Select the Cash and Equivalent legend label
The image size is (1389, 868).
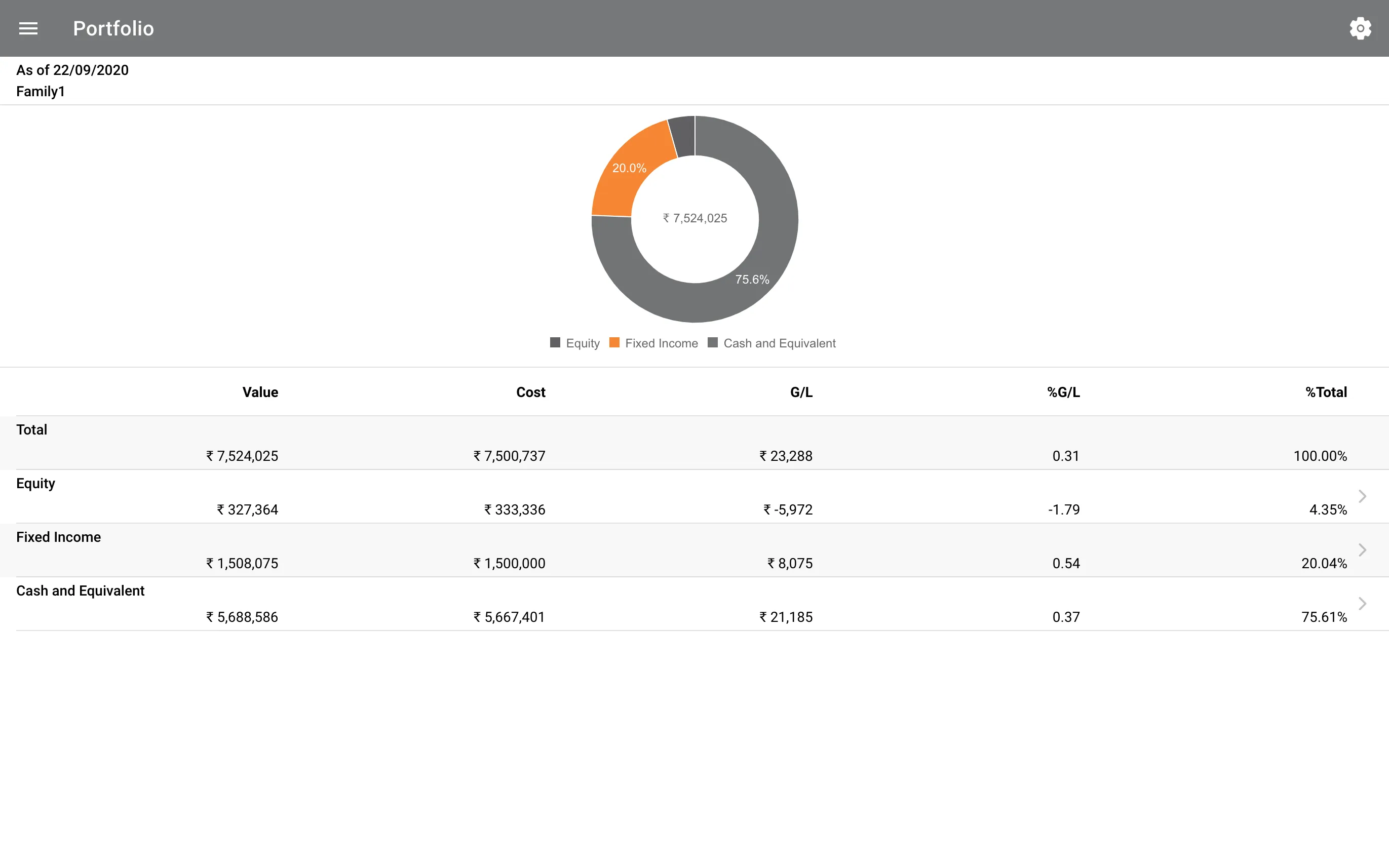pyautogui.click(x=779, y=343)
